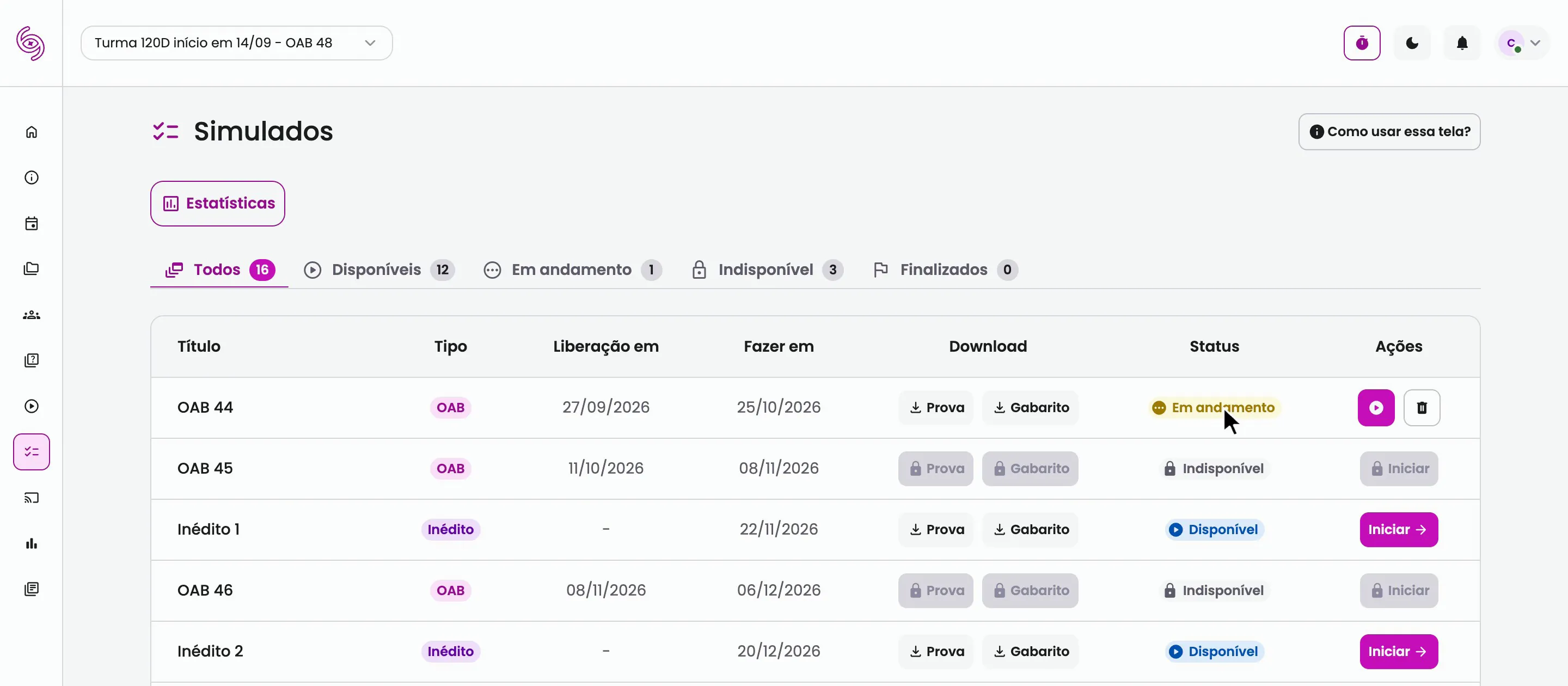Image resolution: width=1568 pixels, height=686 pixels.
Task: Delete OAB 44 with the trash icon
Action: 1422,407
